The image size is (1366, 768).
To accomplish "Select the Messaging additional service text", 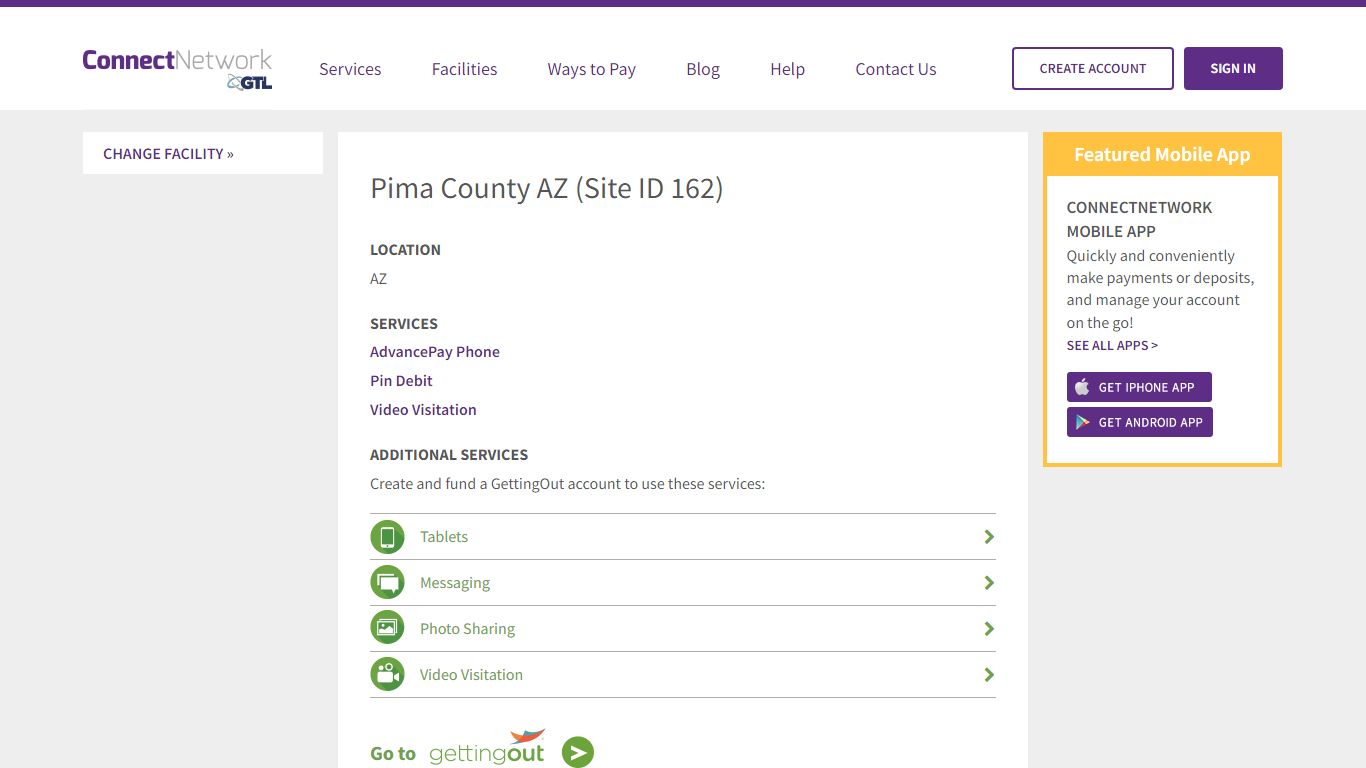I will click(455, 583).
